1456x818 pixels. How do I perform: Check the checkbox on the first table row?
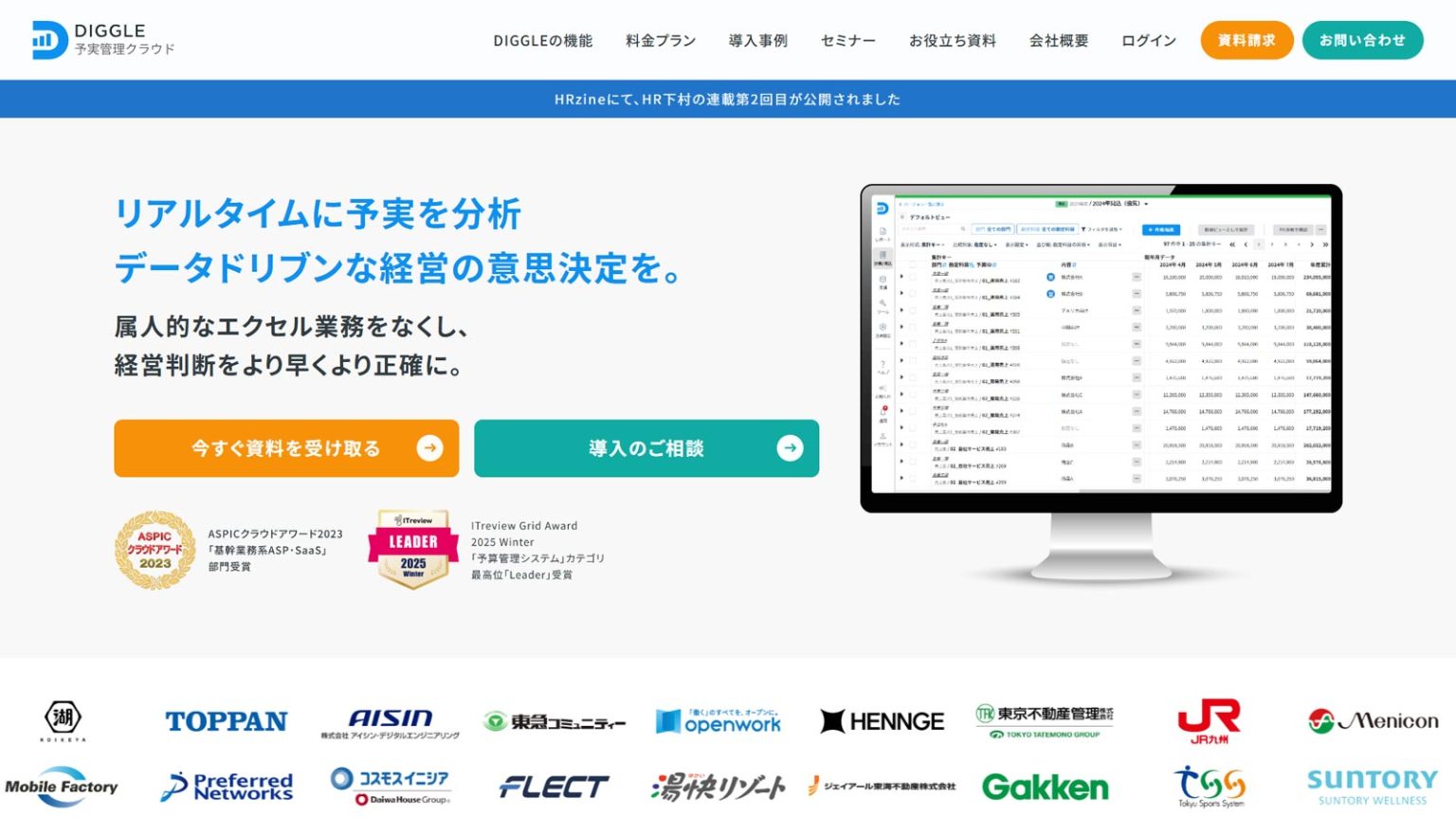click(911, 277)
